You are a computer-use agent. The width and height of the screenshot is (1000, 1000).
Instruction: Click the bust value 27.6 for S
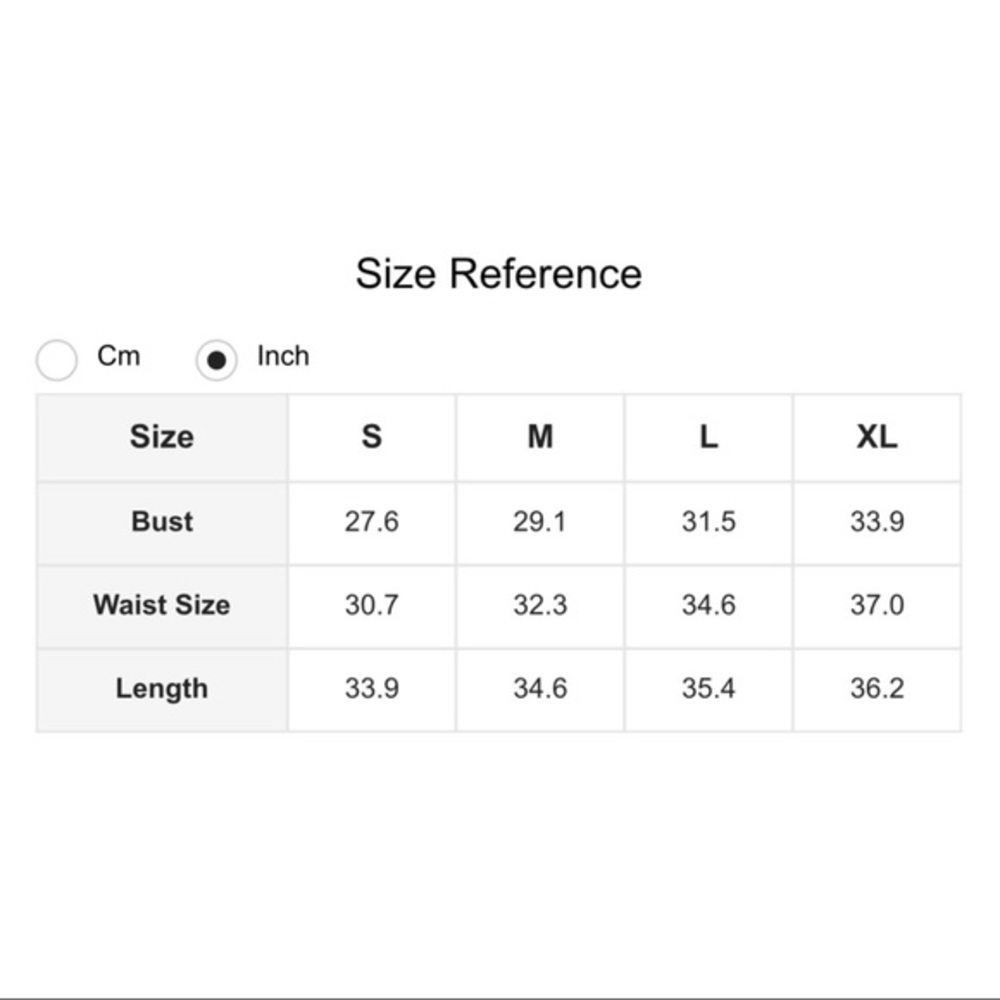pos(372,522)
